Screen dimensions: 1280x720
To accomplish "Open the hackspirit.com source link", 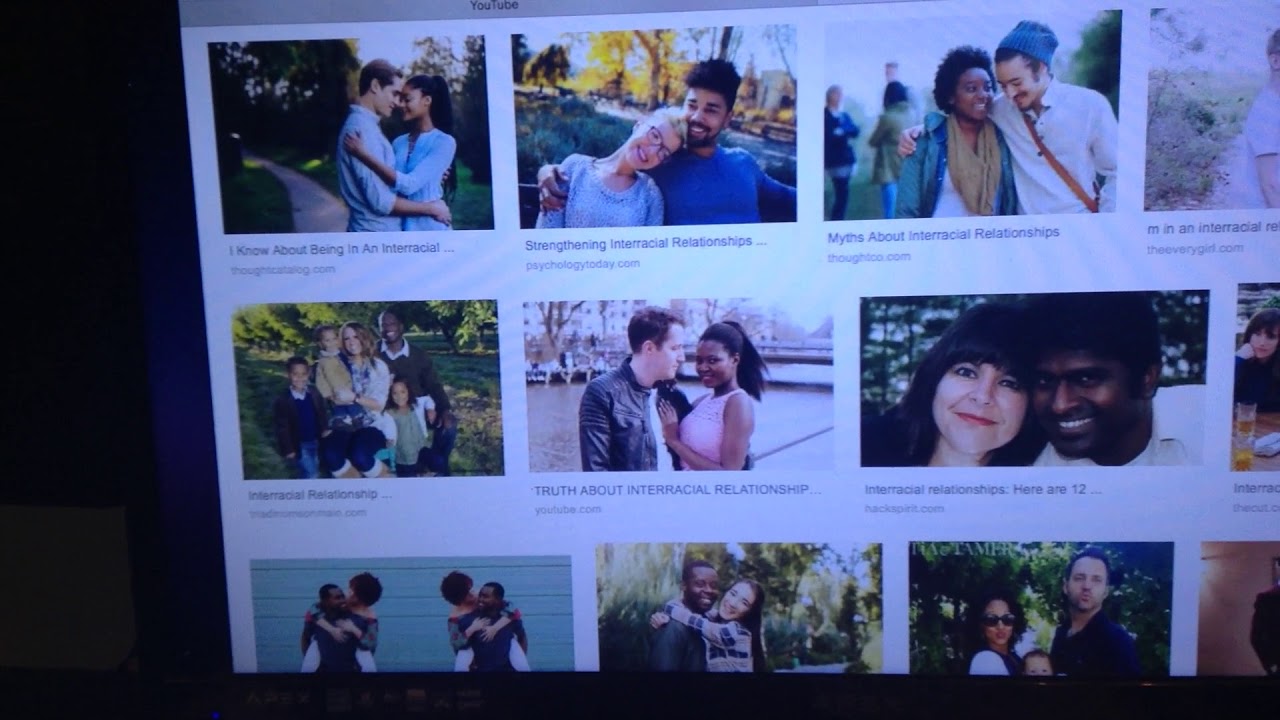I will pos(903,508).
